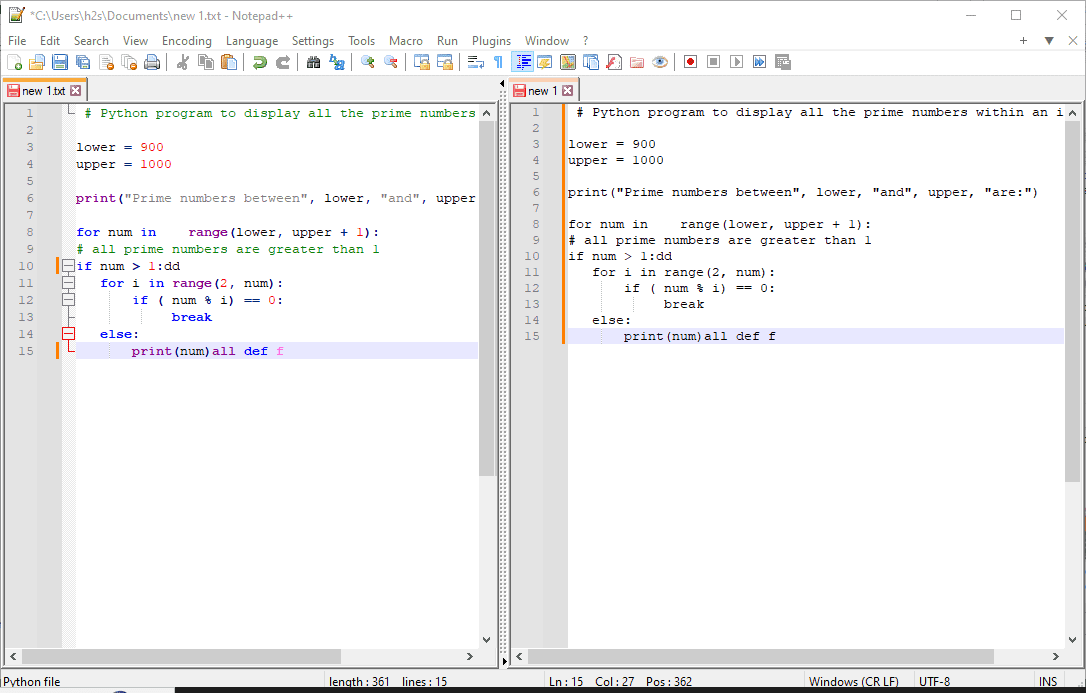This screenshot has height=693, width=1086.
Task: Collapse the fold marker on line 11
Action: point(68,282)
